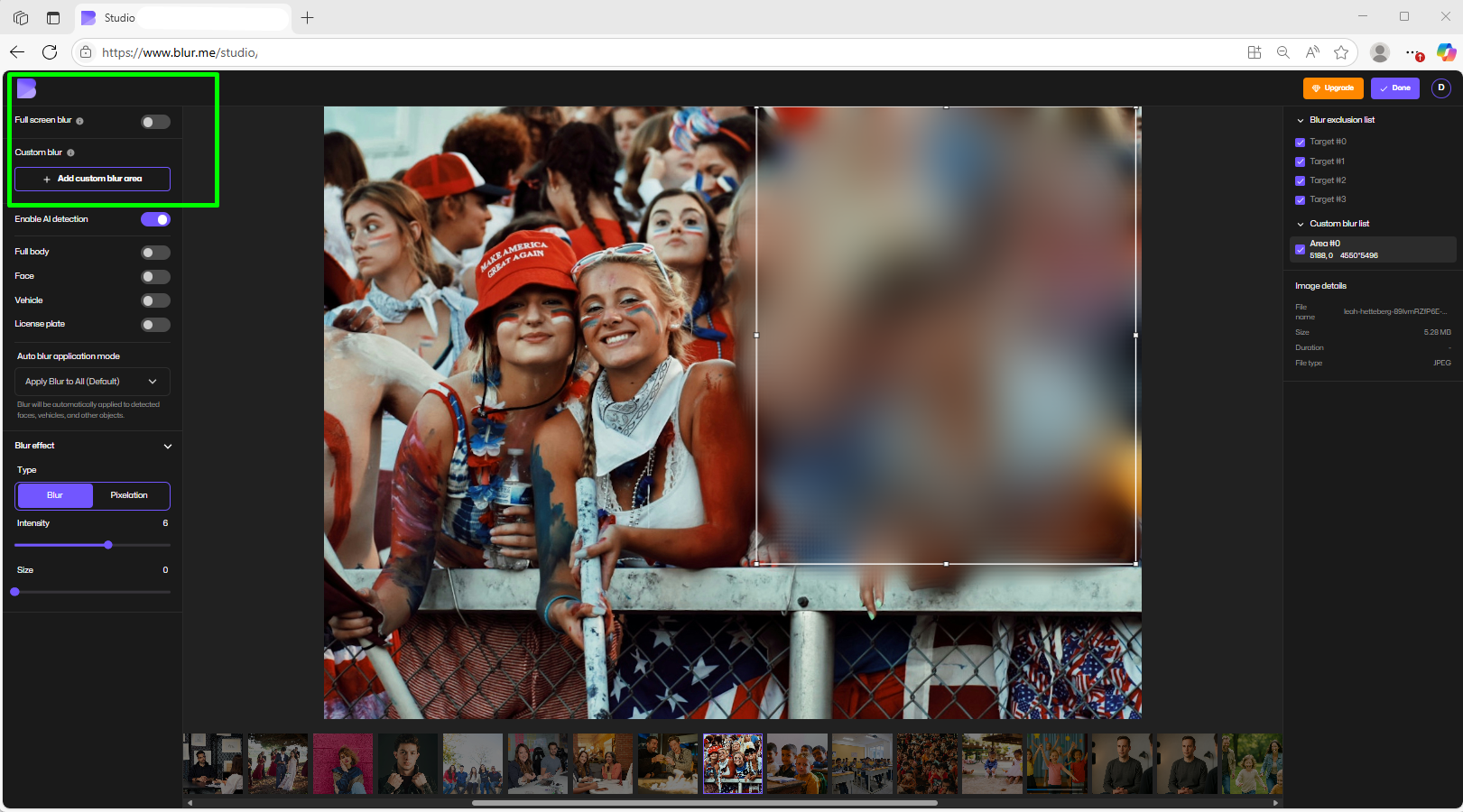Click Add custom blur area button

[92, 179]
